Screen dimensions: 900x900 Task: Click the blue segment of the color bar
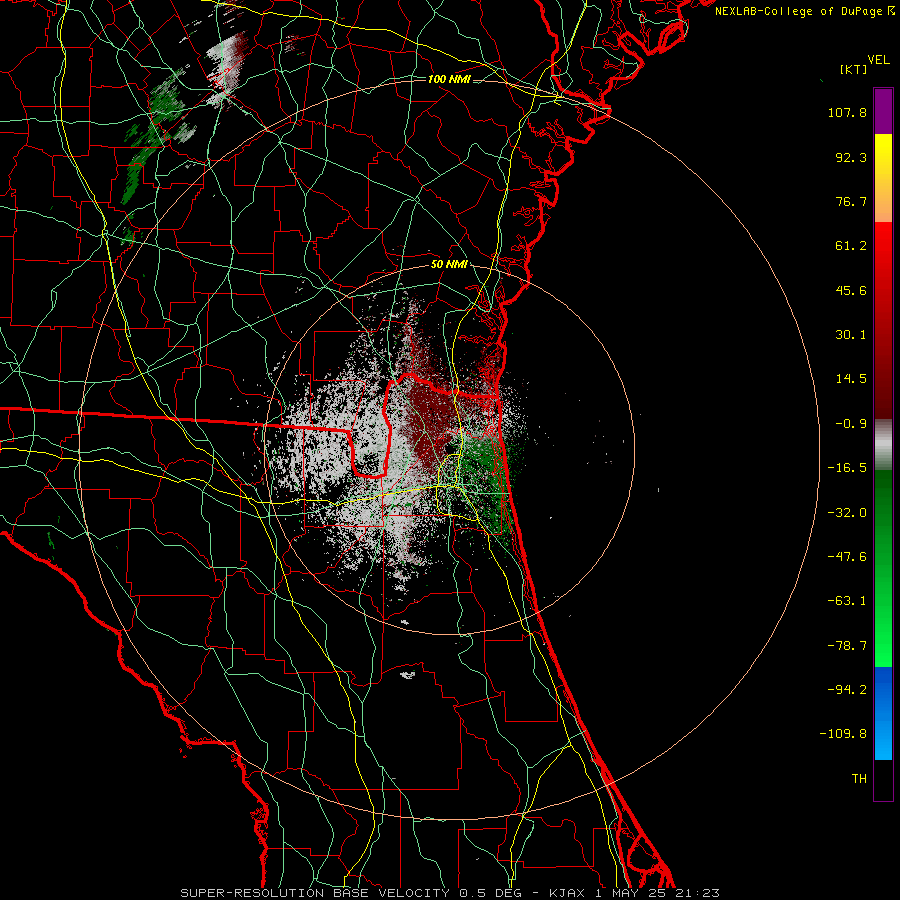[x=883, y=713]
